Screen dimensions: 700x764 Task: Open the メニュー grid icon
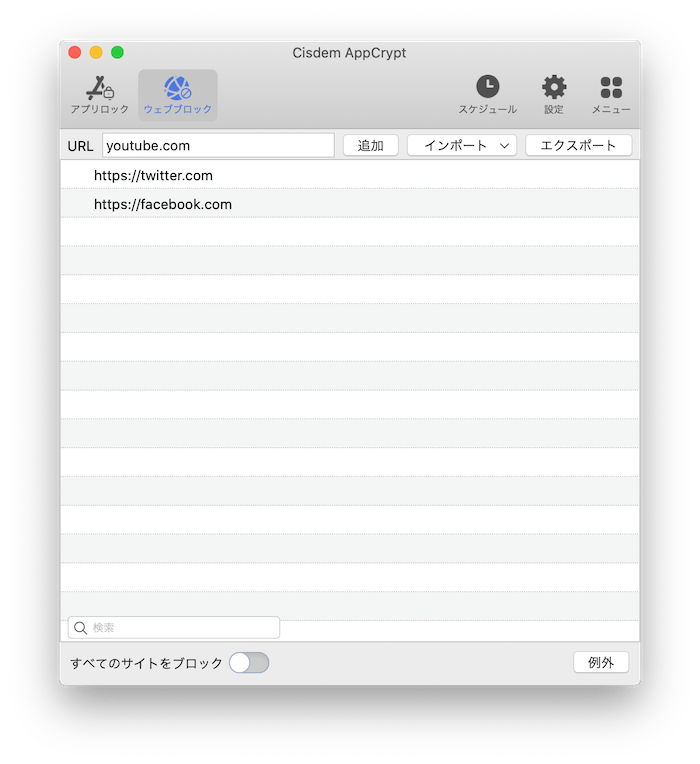(611, 88)
